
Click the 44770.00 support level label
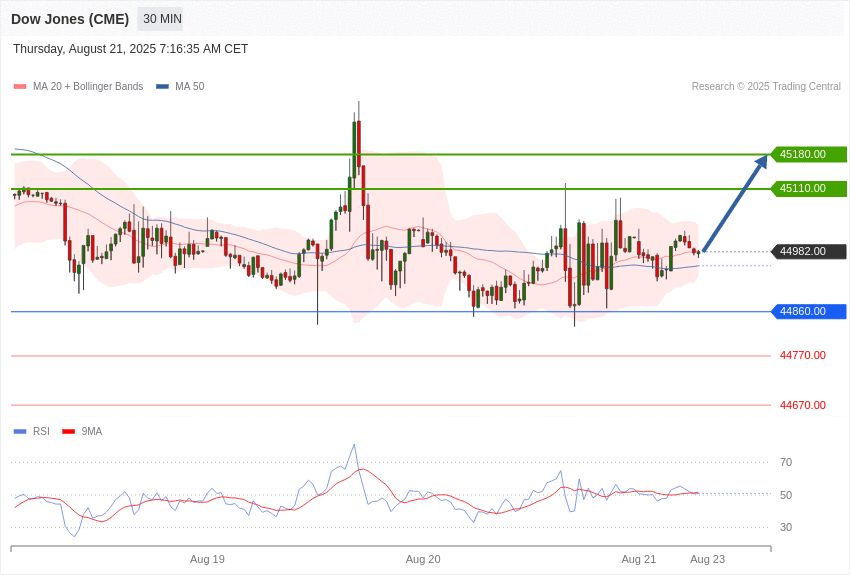[803, 355]
